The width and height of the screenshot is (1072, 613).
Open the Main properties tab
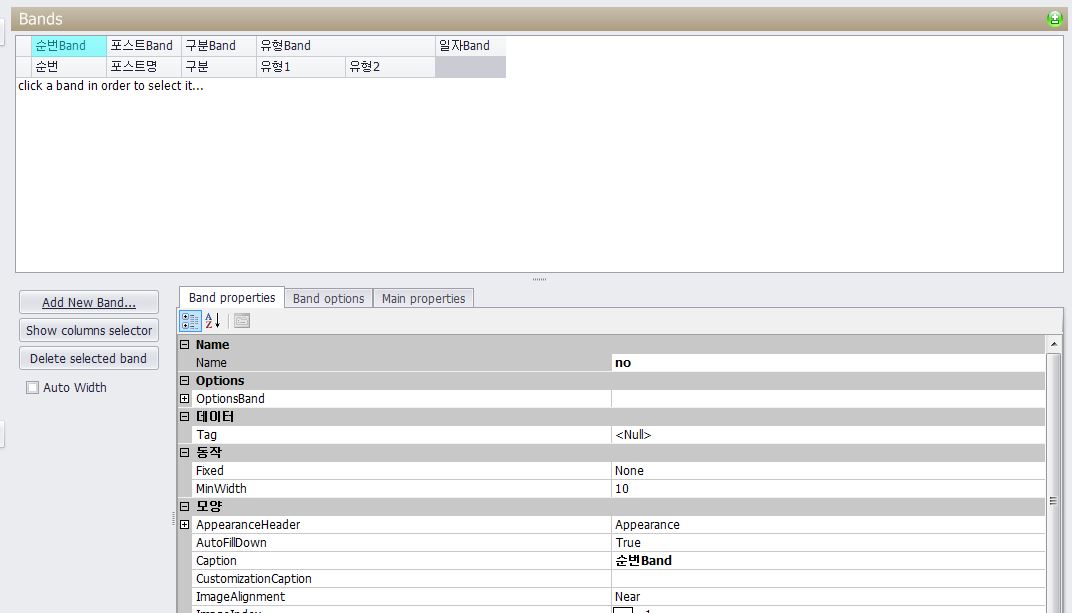(x=423, y=299)
